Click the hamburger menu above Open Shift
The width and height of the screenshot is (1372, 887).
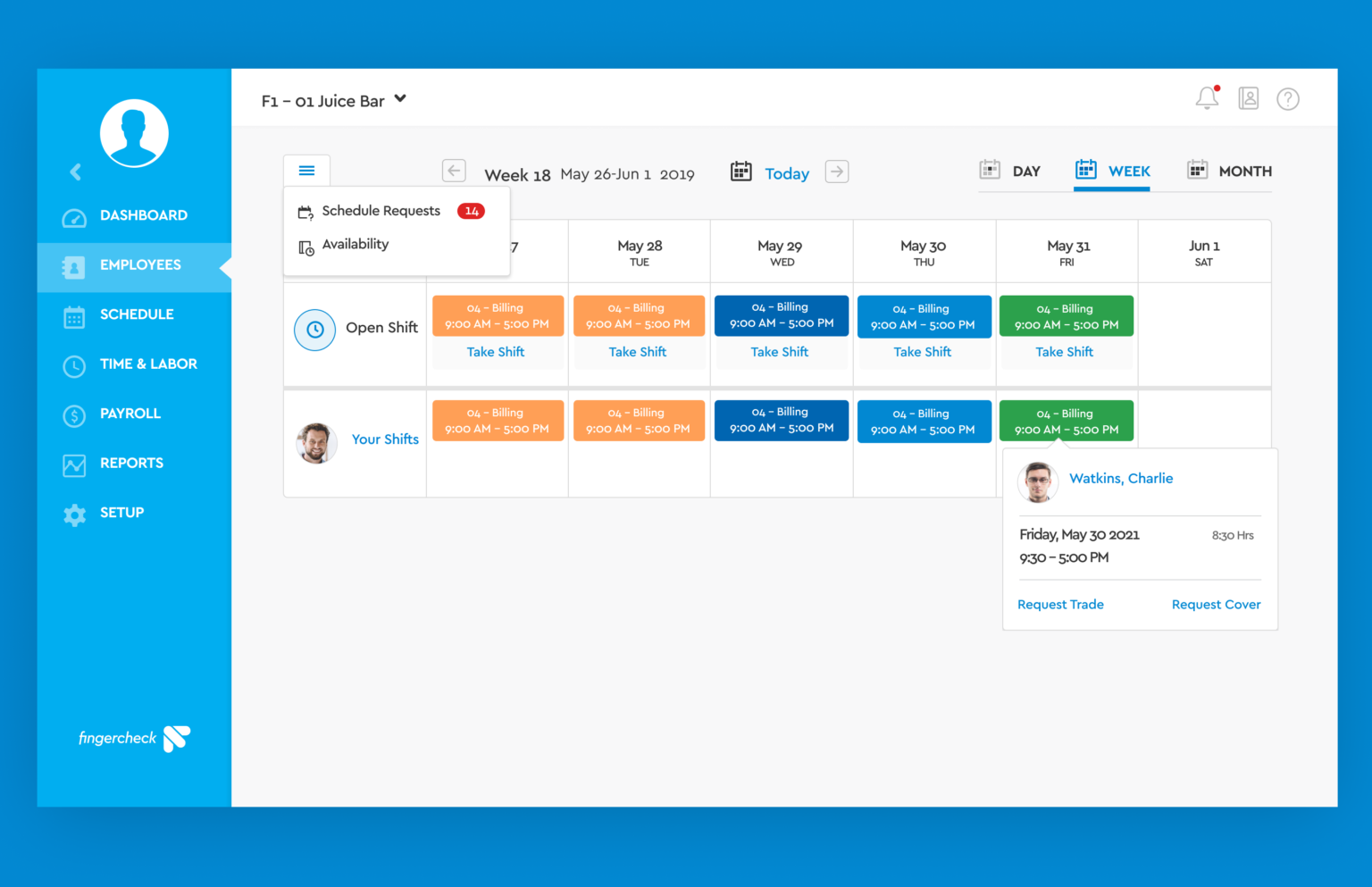pyautogui.click(x=306, y=170)
